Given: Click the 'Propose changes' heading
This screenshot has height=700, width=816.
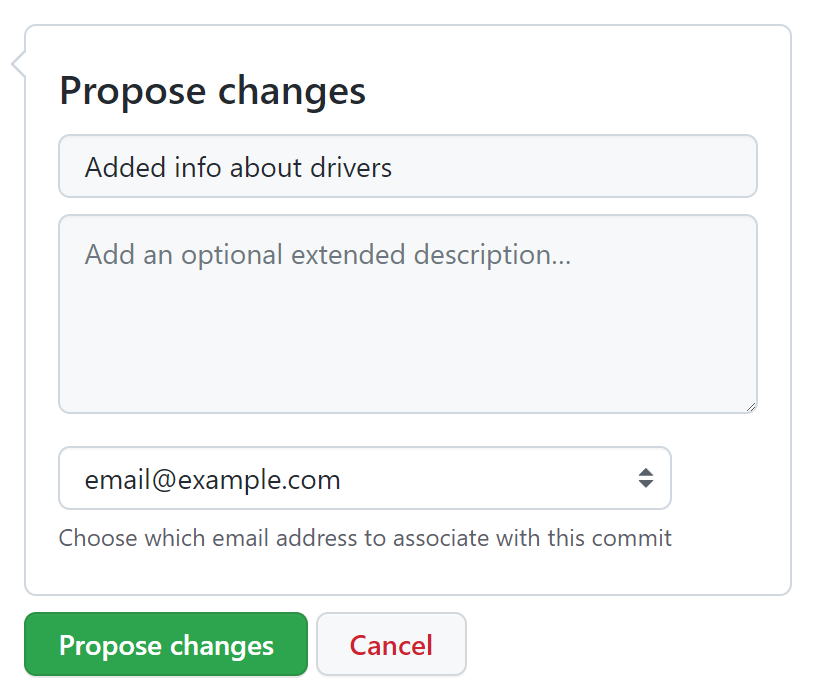Looking at the screenshot, I should pos(212,91).
